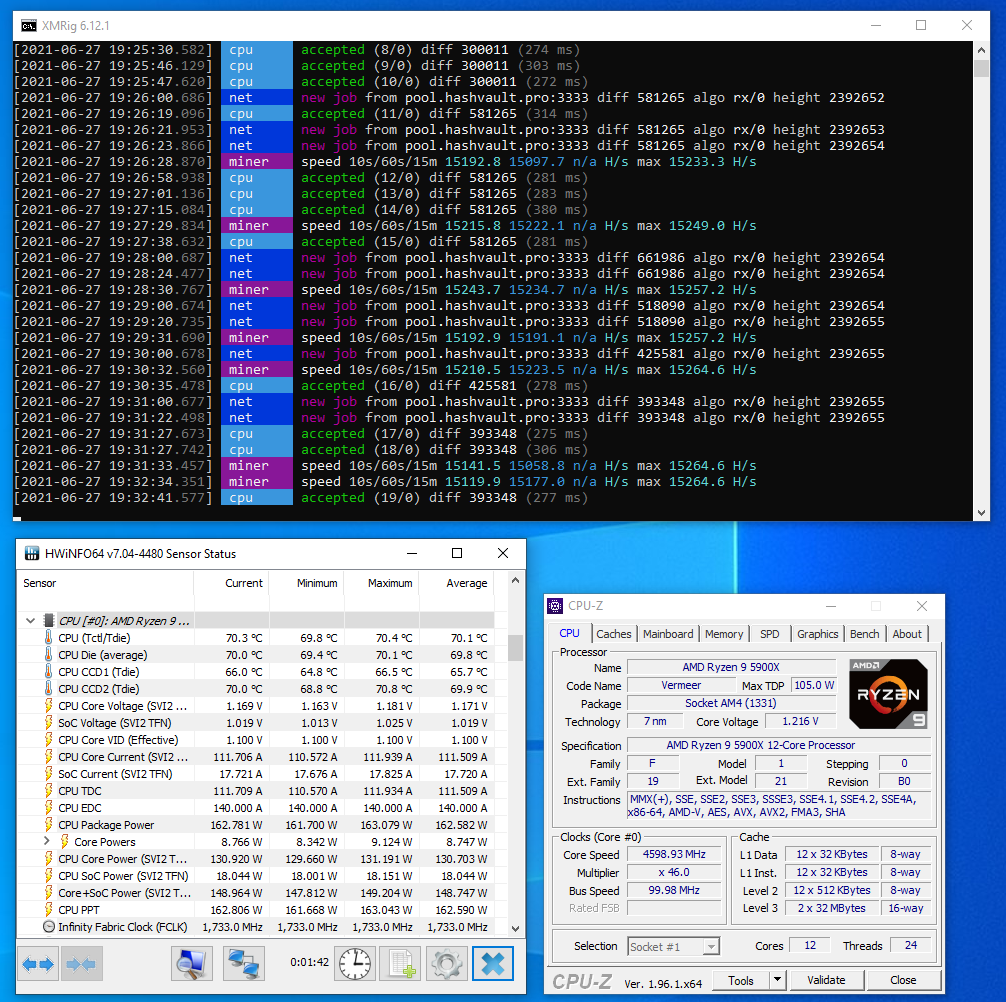The width and height of the screenshot is (1006, 1002).
Task: Click HWiNFO expand sensors arrows button
Action: (37, 964)
